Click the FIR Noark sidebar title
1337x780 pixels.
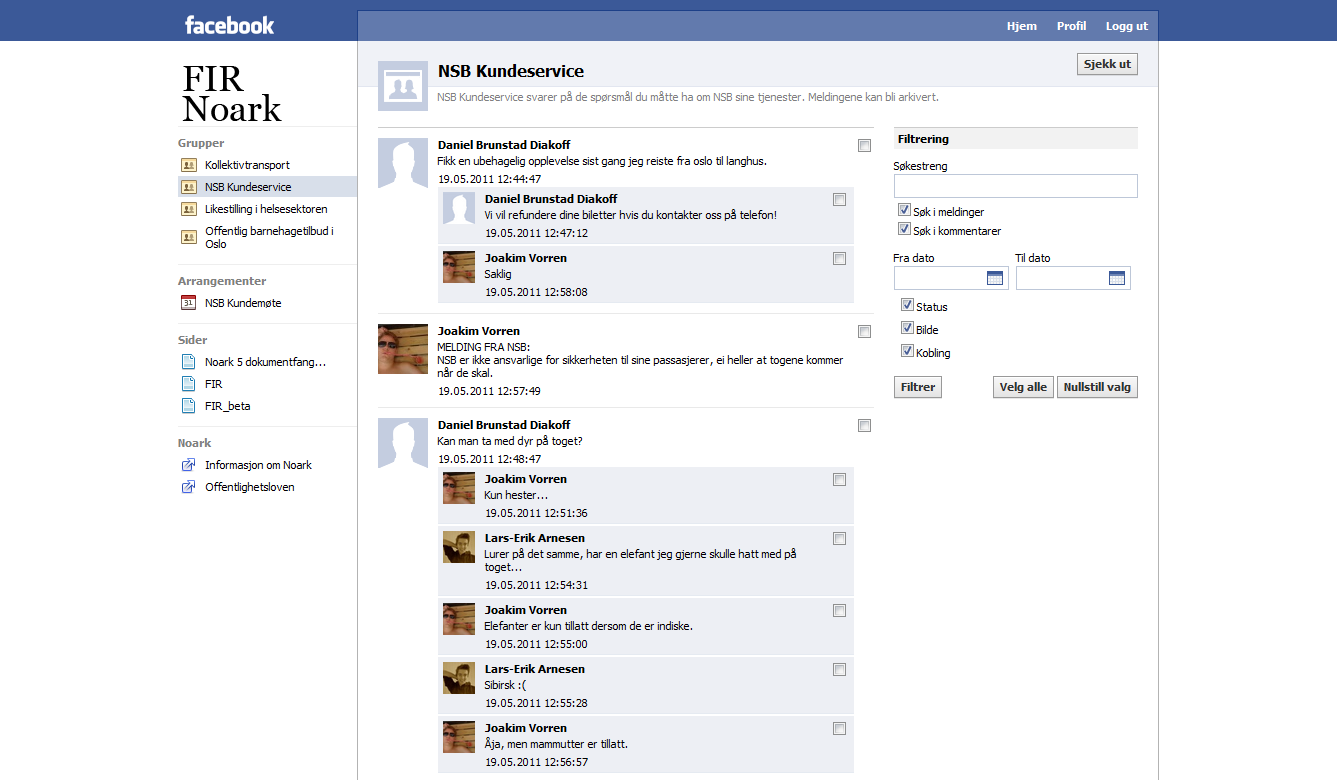[232, 93]
